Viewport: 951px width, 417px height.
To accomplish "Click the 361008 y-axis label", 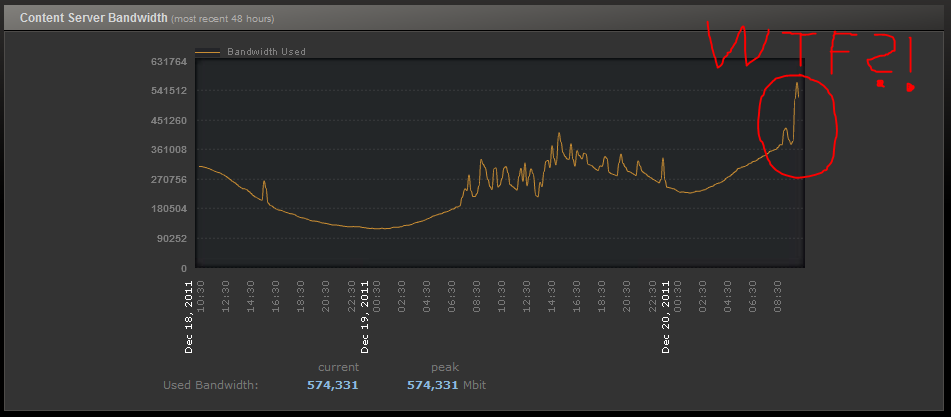I will (169, 150).
